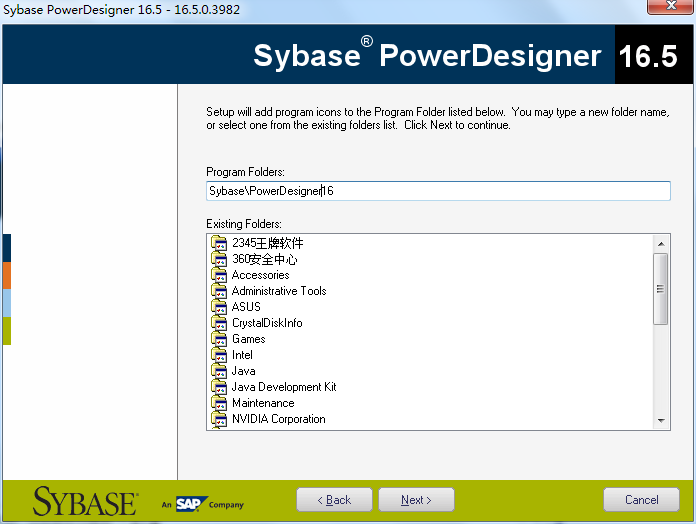The width and height of the screenshot is (696, 524).
Task: Click the folder icon beside Java Development Kit
Action: [x=219, y=387]
